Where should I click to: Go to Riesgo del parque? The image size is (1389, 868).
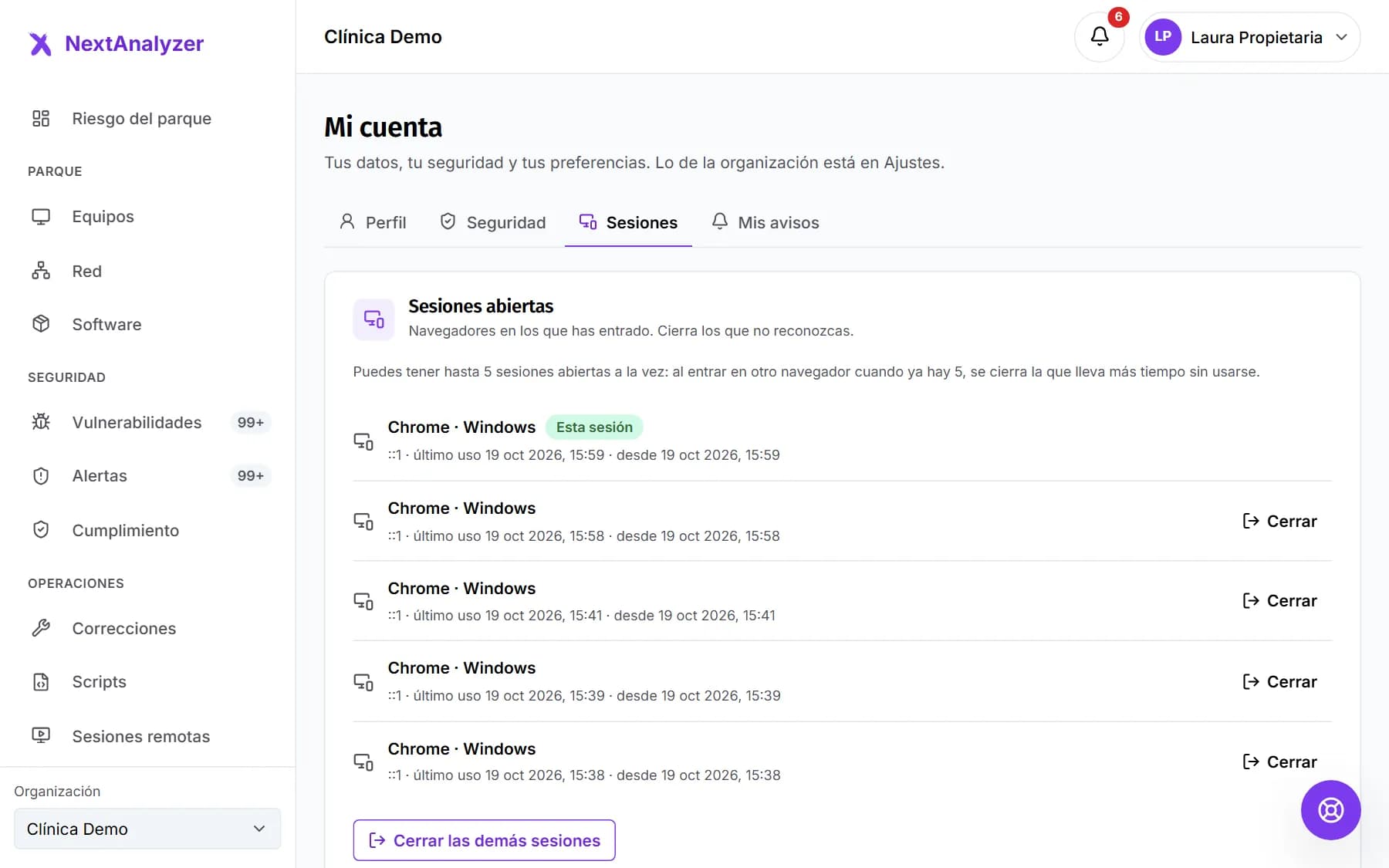[x=147, y=118]
